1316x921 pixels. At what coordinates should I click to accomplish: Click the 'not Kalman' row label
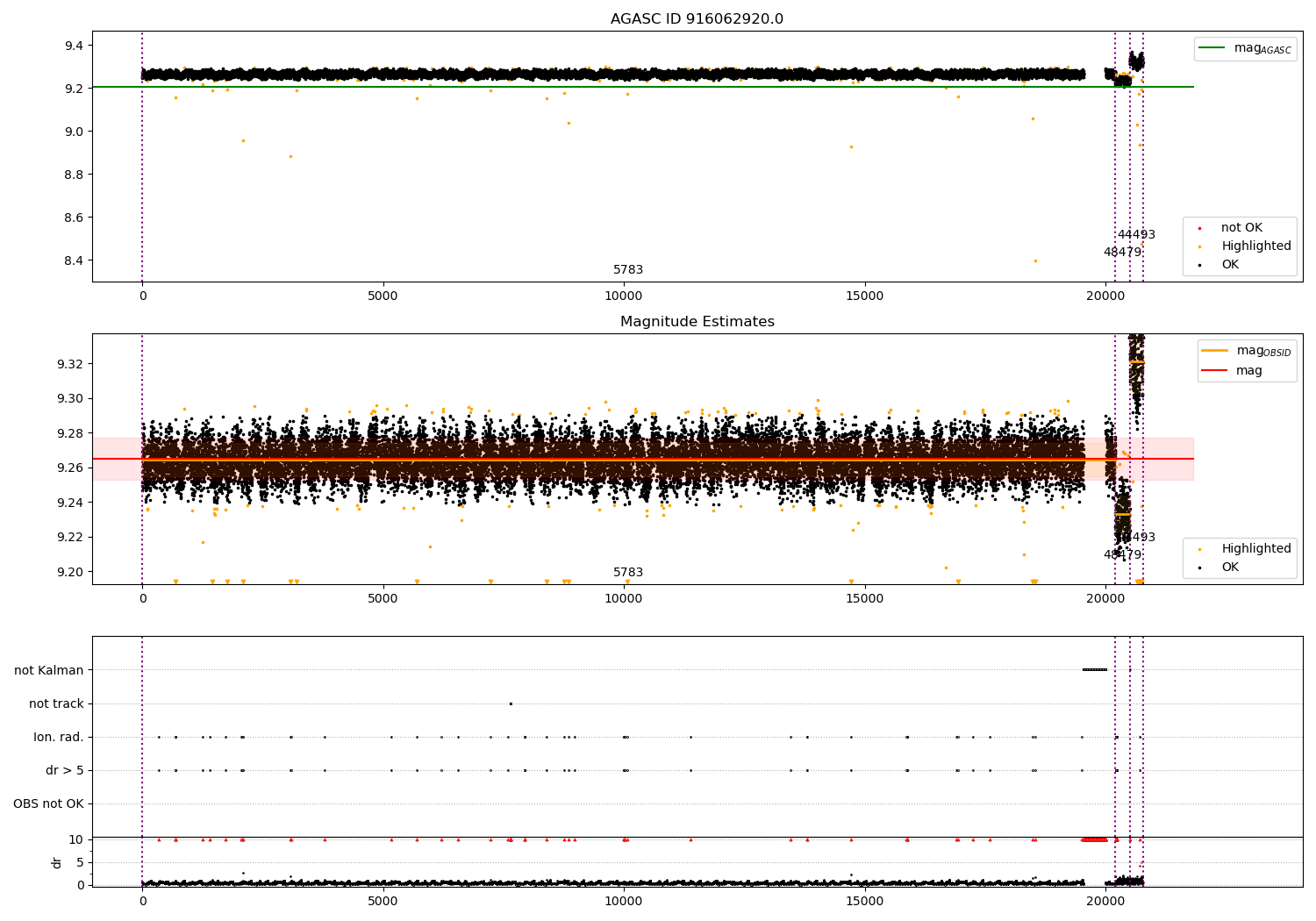[49, 670]
